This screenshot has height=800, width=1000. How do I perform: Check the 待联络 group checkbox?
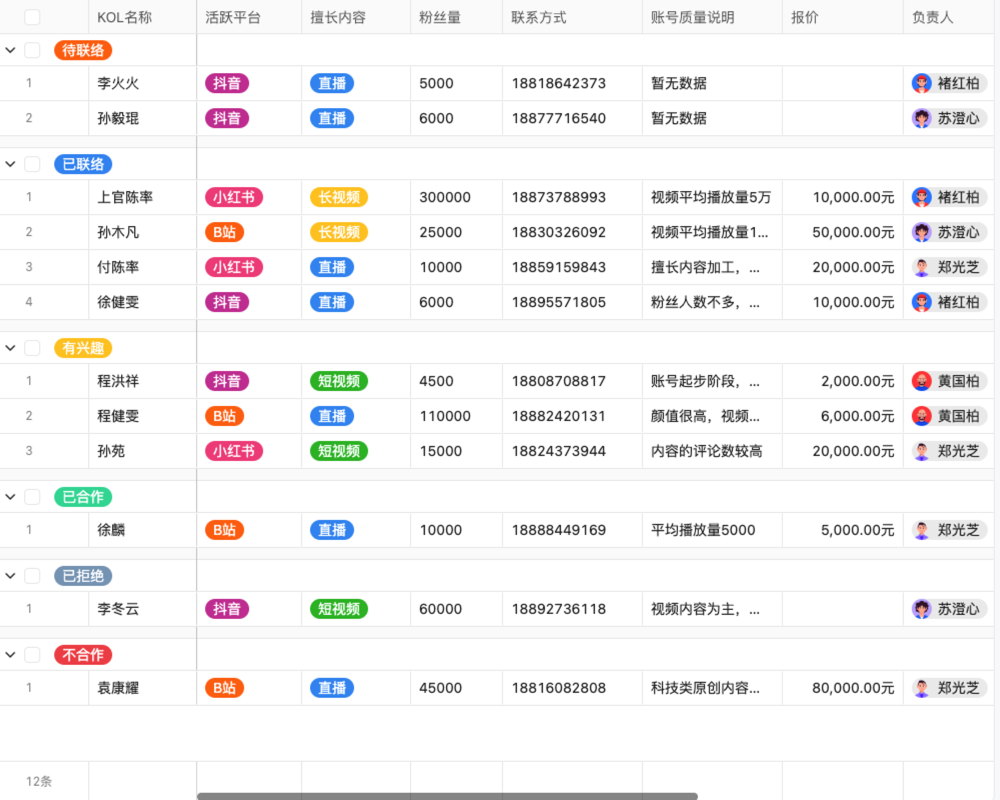coord(33,50)
